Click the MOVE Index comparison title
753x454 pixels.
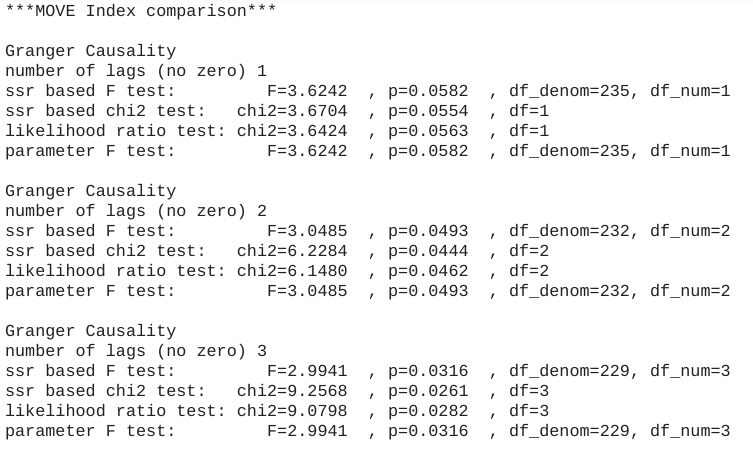point(140,11)
